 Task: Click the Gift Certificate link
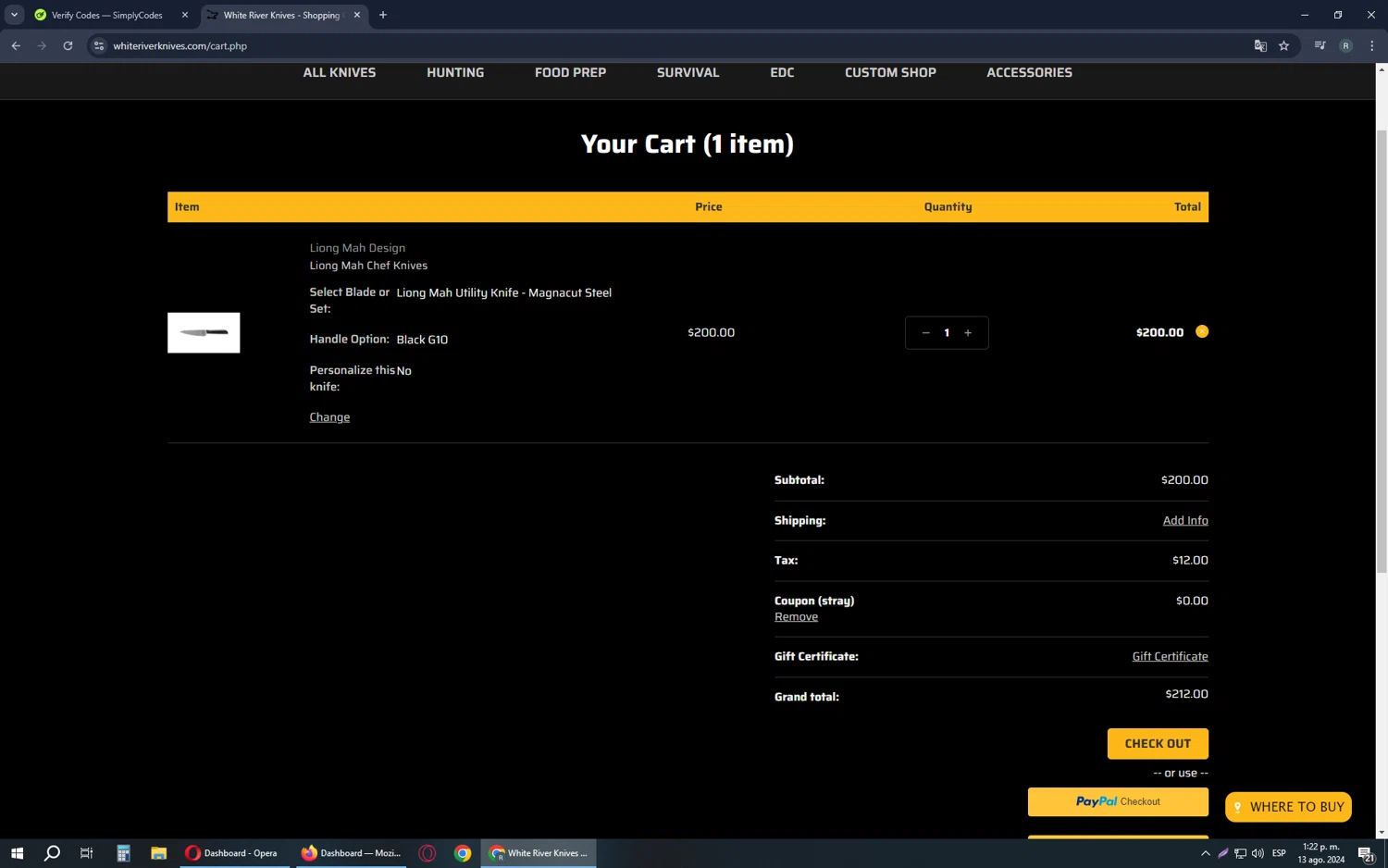pyautogui.click(x=1170, y=657)
